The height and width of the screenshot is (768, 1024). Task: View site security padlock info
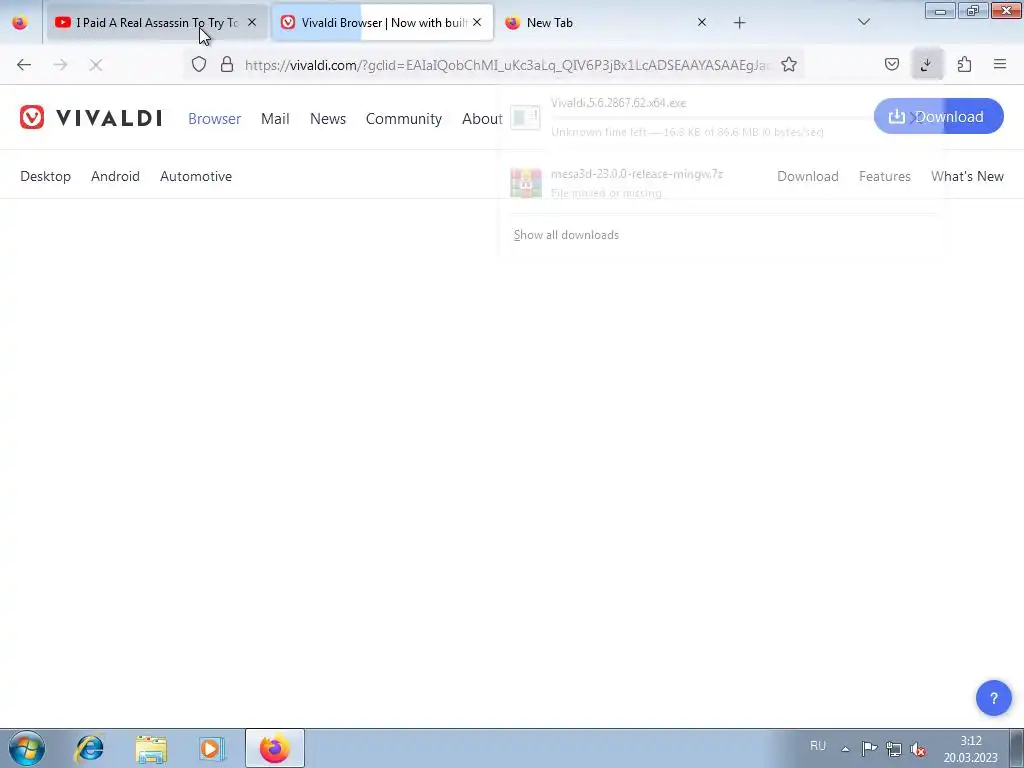[x=227, y=65]
